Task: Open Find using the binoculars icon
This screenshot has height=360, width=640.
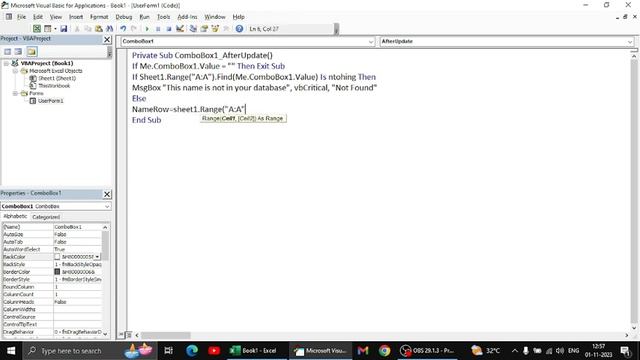Action: pos(109,29)
